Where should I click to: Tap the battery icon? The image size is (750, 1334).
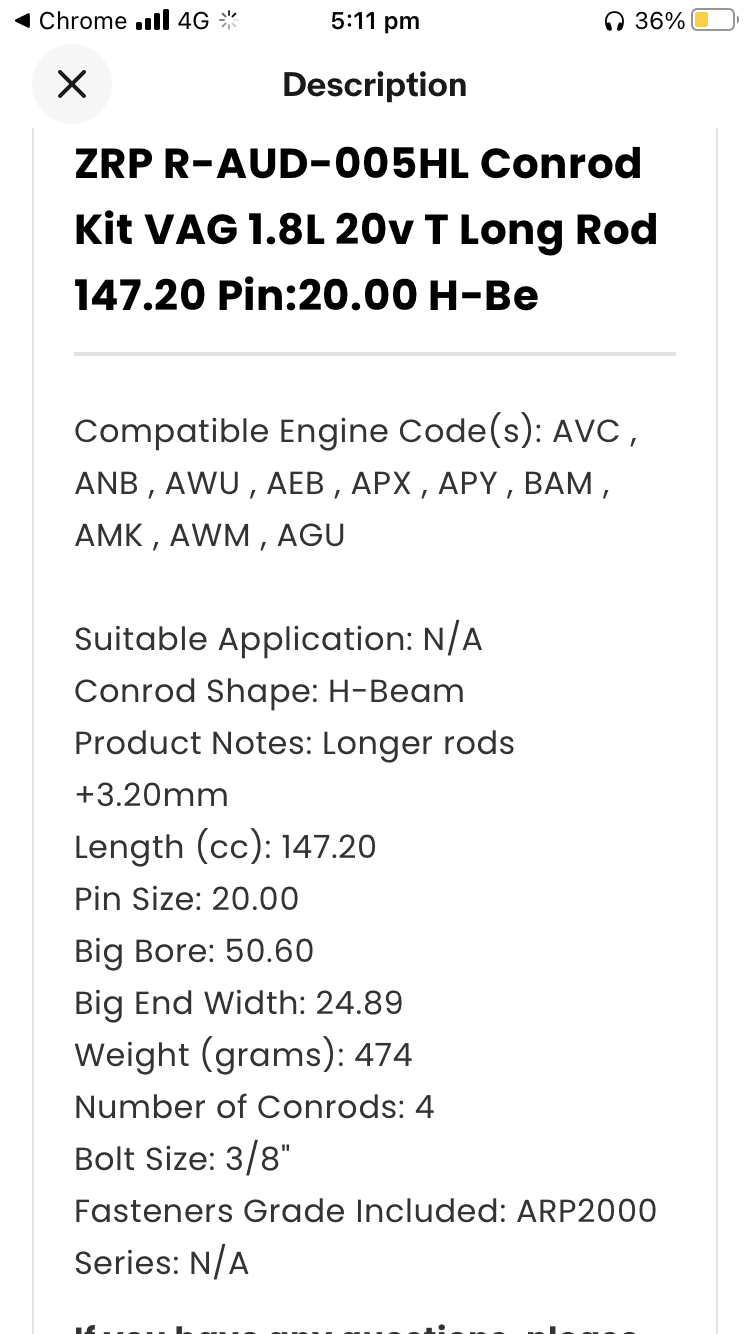point(714,21)
